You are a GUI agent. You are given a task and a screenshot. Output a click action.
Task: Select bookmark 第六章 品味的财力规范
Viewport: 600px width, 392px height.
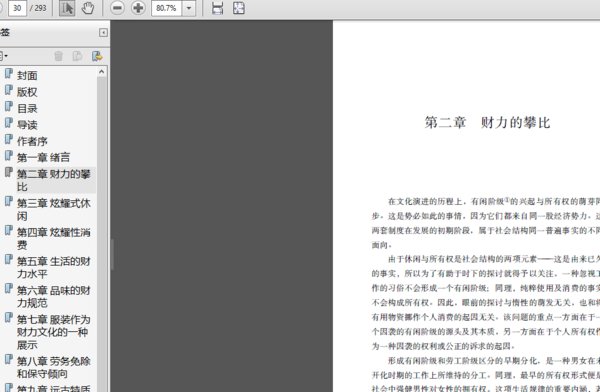point(54,297)
